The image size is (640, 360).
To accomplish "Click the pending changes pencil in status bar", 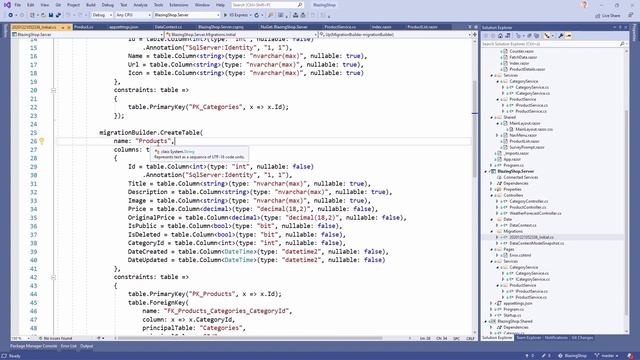I will [x=546, y=356].
